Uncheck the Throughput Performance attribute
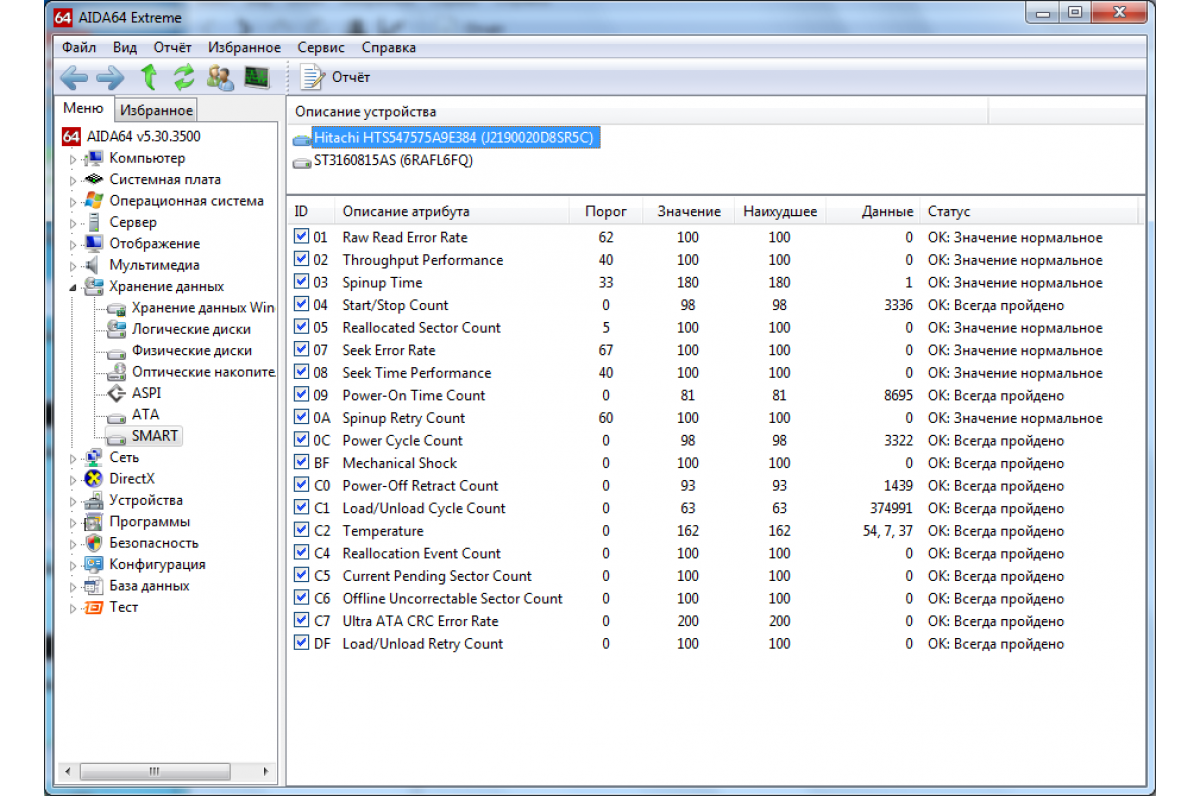The width and height of the screenshot is (1200, 797). tap(301, 260)
